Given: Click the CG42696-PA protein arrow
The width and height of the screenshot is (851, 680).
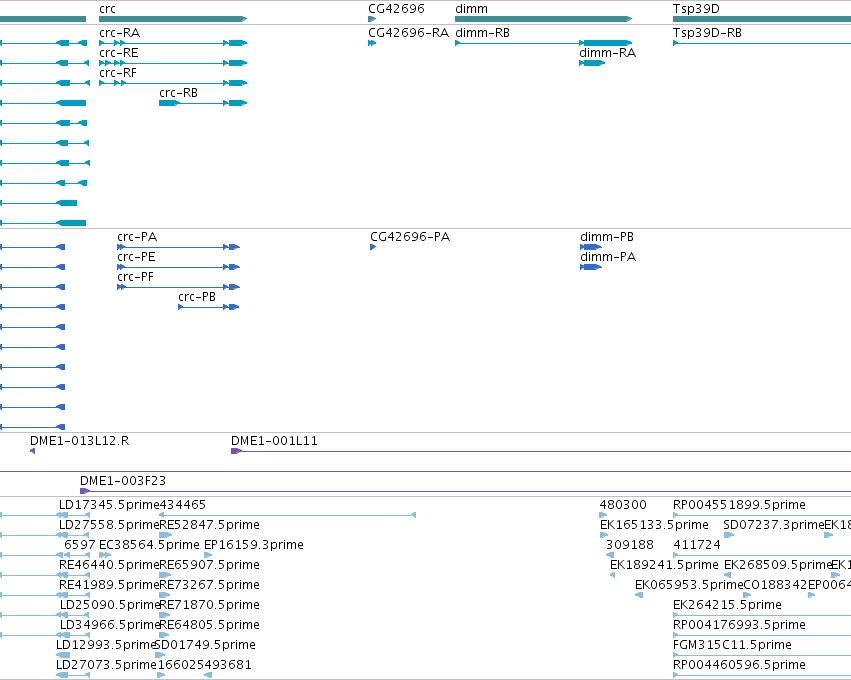Looking at the screenshot, I should (x=373, y=247).
